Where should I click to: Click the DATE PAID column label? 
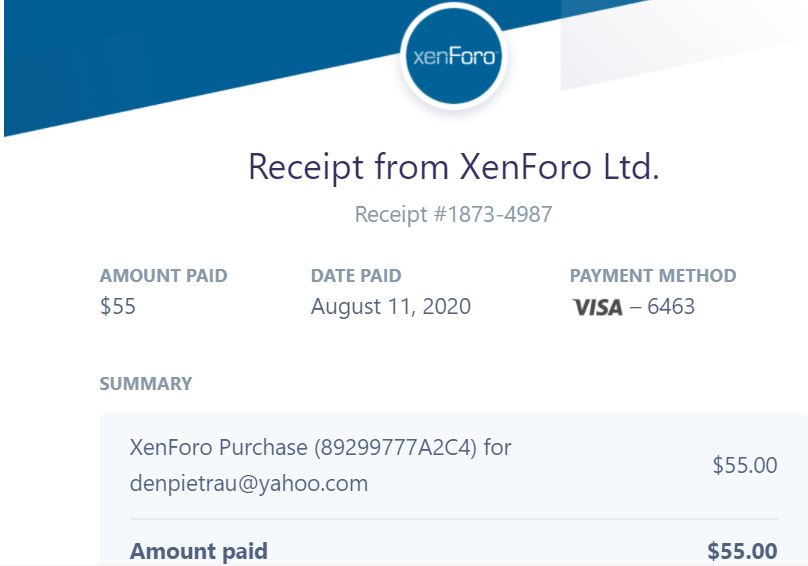tap(356, 276)
